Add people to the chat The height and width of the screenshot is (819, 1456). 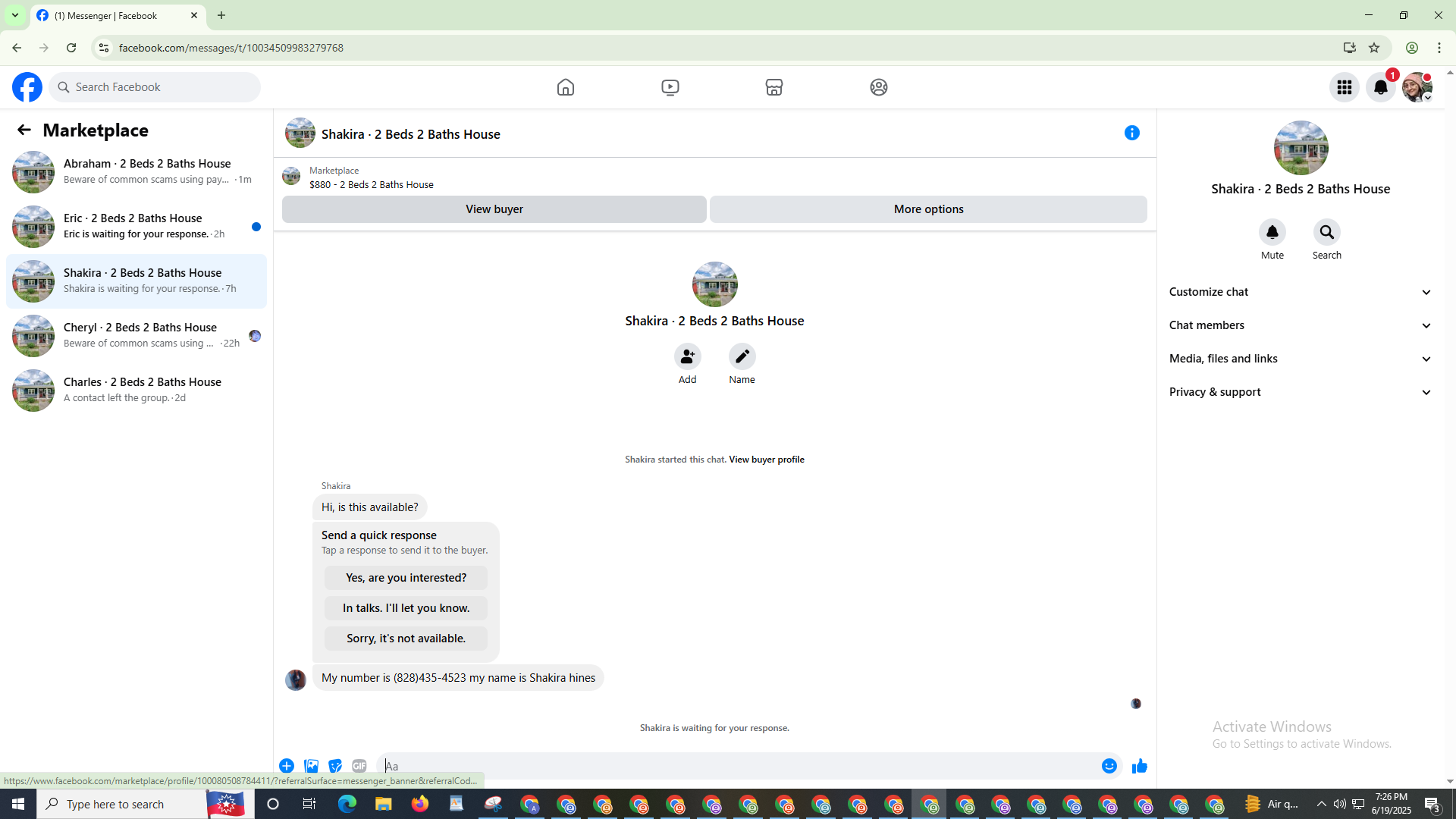[x=688, y=356]
